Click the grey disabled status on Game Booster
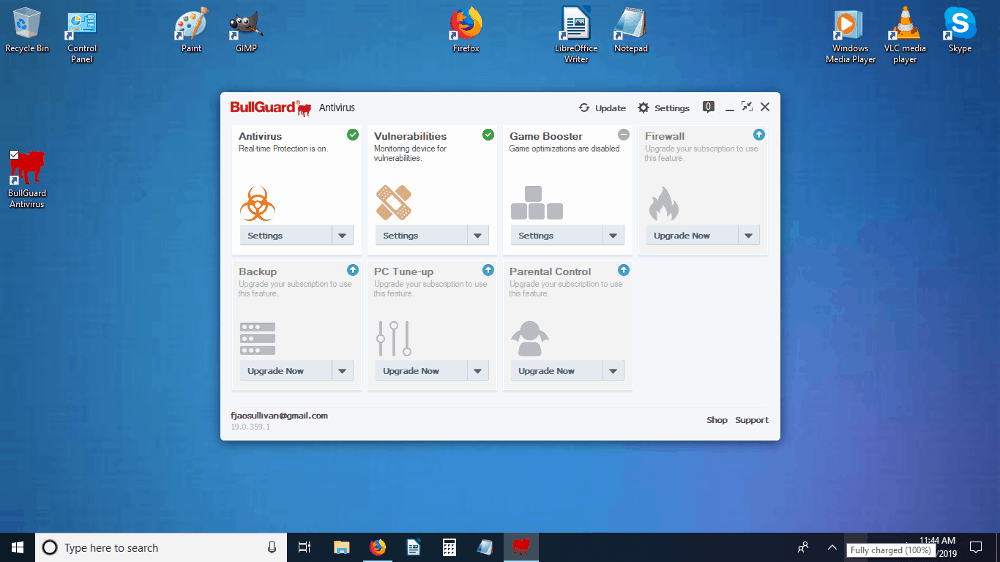 pos(624,135)
